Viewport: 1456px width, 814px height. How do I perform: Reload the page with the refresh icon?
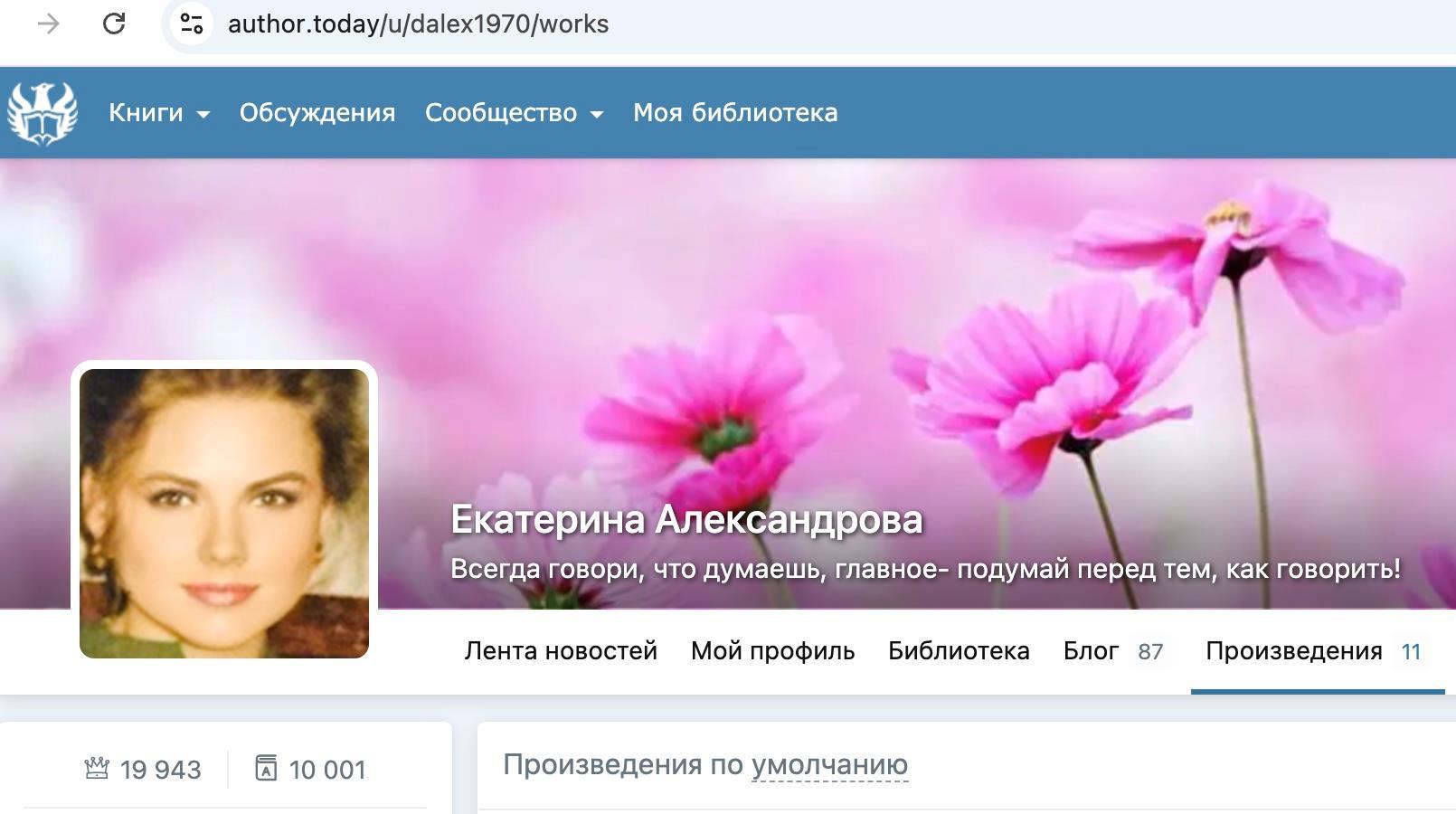tap(114, 24)
